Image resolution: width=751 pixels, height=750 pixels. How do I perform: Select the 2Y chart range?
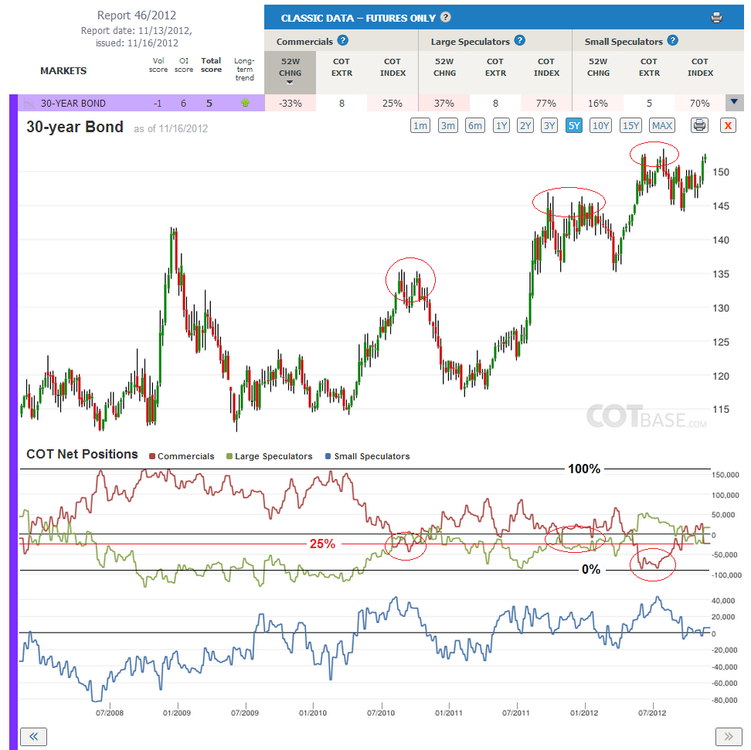tap(525, 125)
